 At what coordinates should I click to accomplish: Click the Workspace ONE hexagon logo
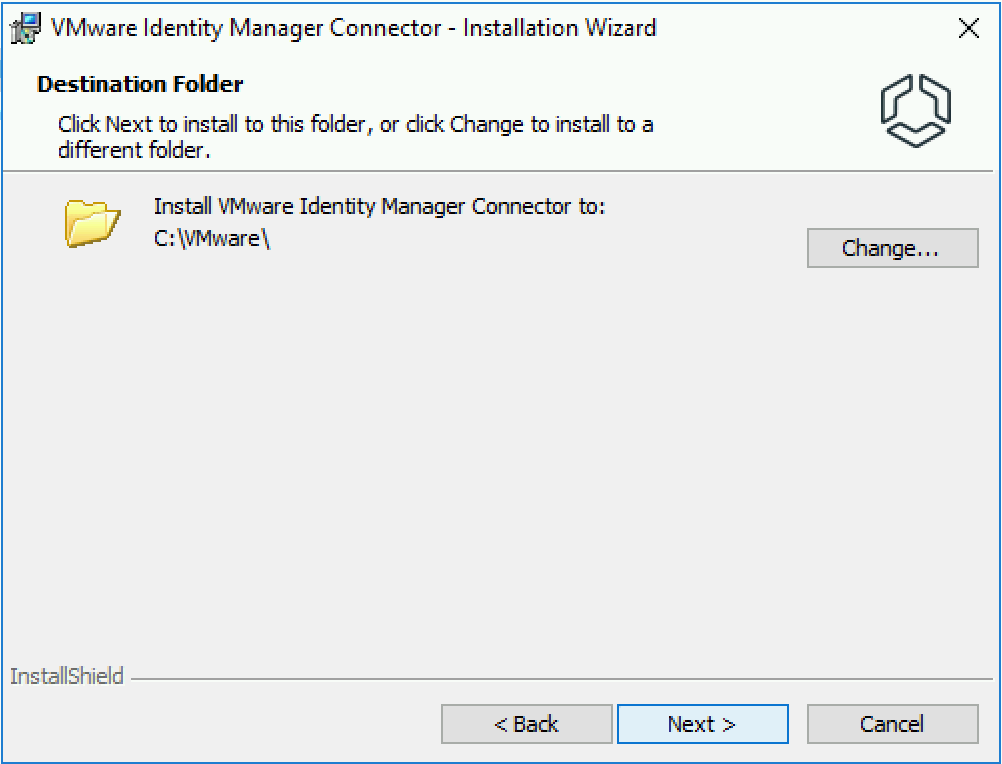click(915, 110)
